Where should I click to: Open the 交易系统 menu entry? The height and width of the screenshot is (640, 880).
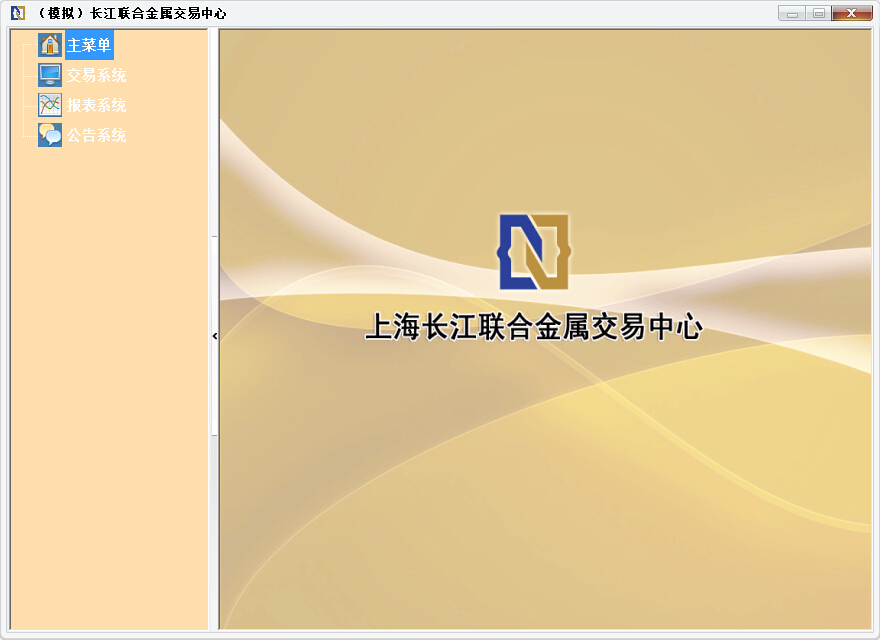(97, 74)
